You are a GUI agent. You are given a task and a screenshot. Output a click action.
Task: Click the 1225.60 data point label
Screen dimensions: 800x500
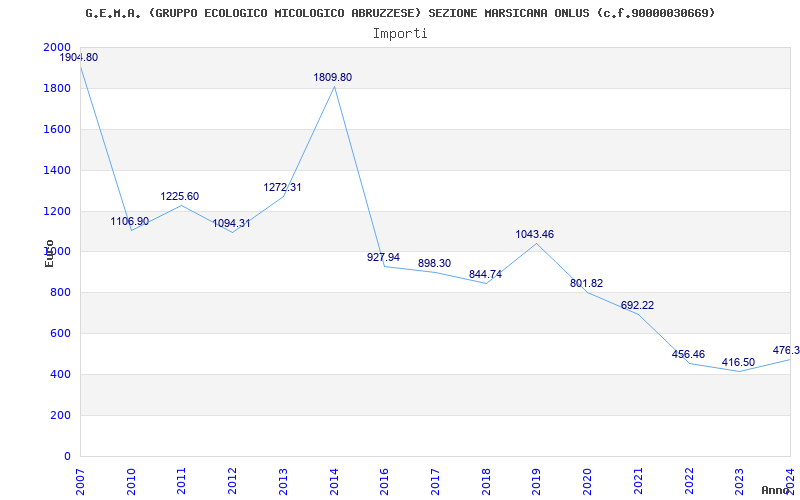coord(180,196)
